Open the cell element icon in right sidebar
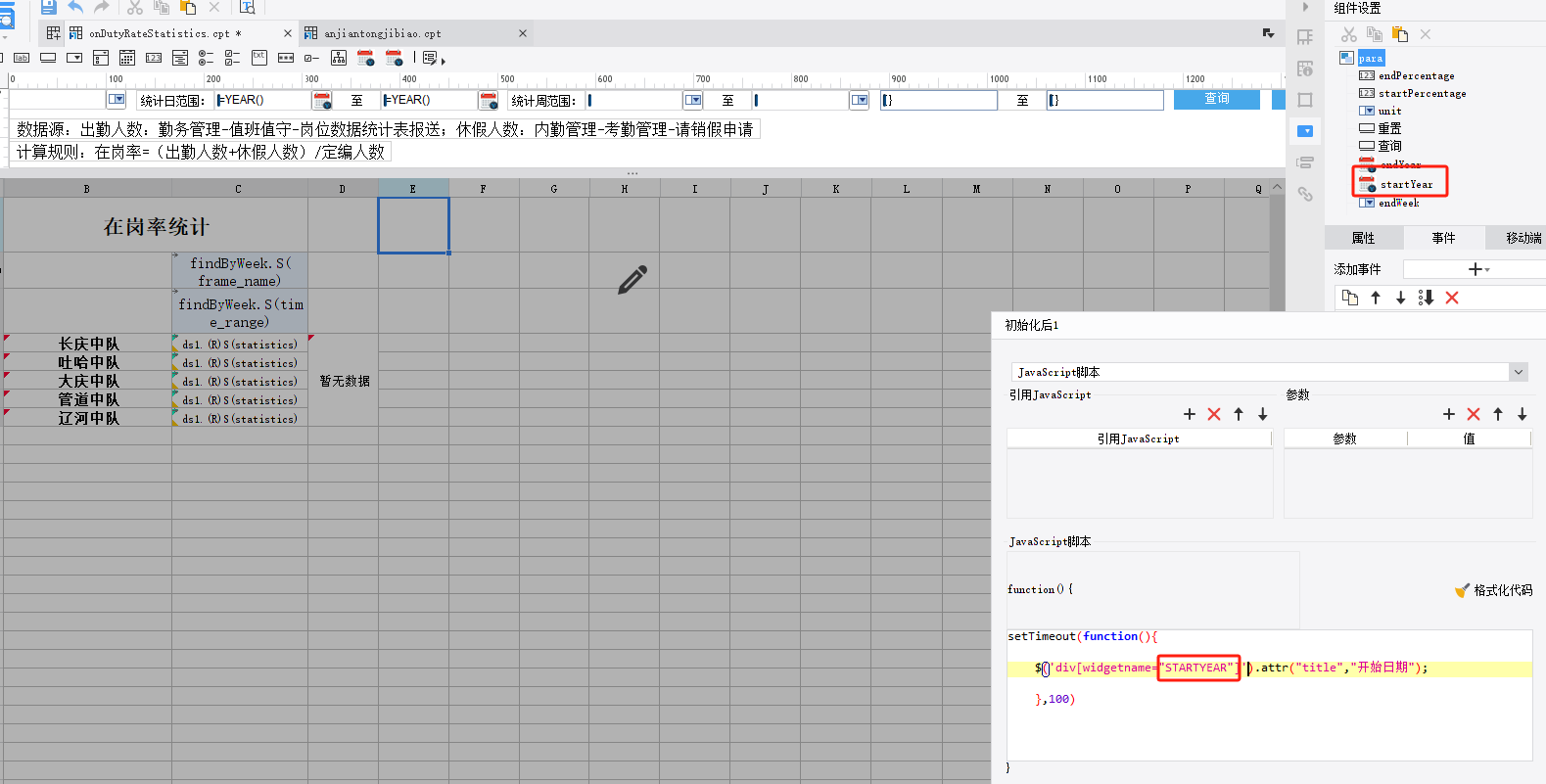This screenshot has height=784, width=1546. coord(1305,37)
